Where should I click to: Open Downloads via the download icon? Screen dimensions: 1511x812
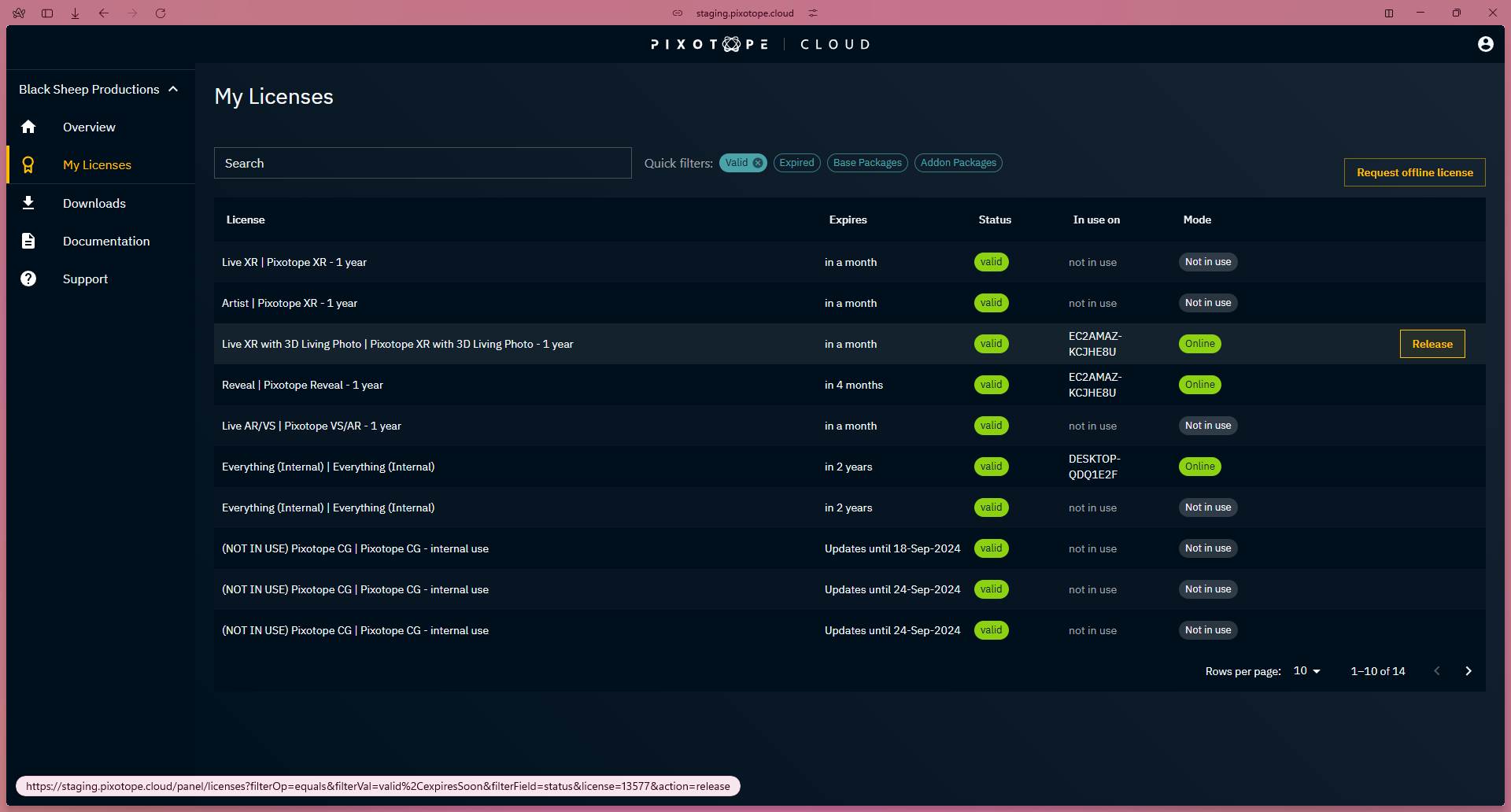(28, 203)
